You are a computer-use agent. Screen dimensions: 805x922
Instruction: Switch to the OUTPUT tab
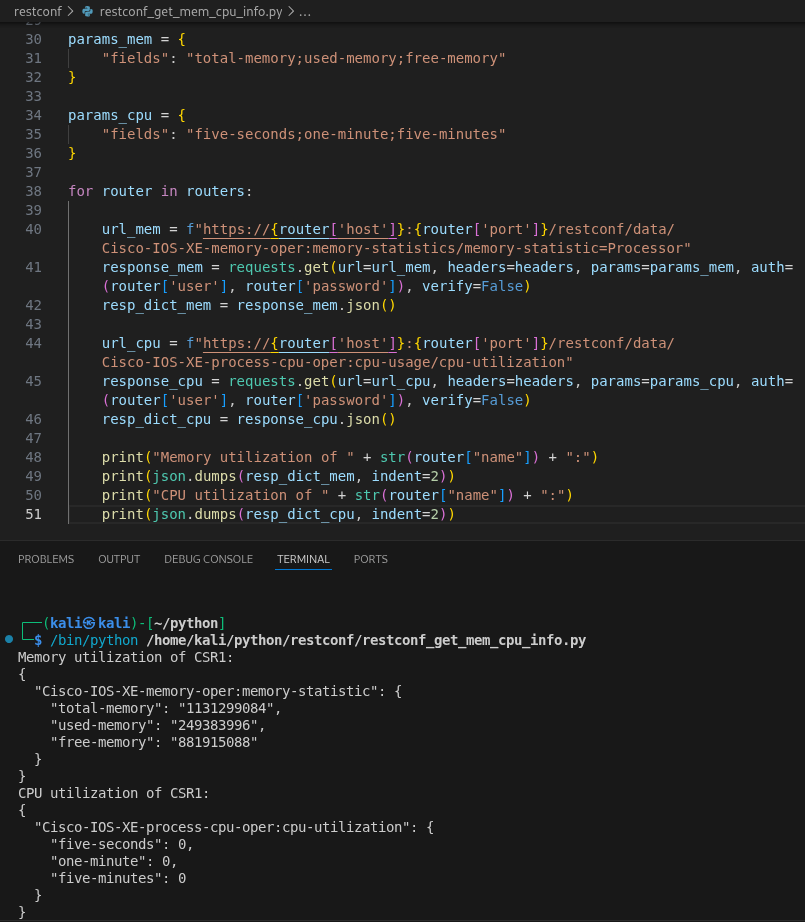coord(119,559)
